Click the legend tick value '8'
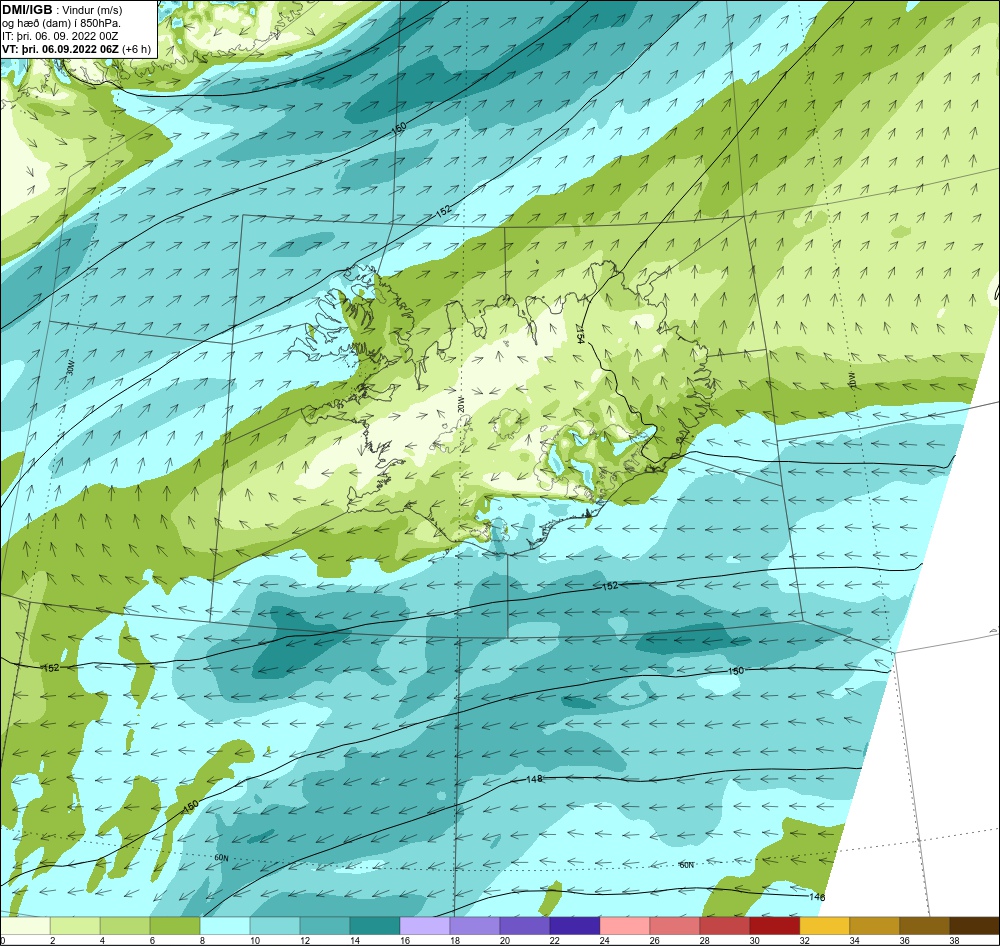 202,940
